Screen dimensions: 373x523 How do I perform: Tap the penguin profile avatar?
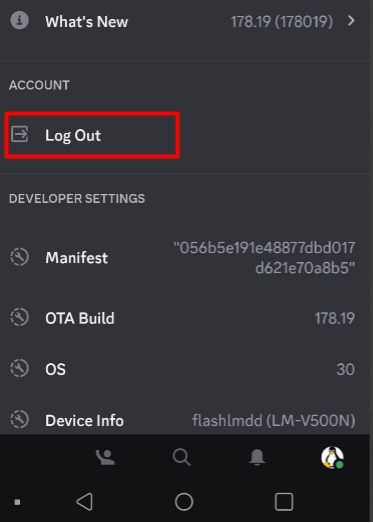click(x=332, y=457)
